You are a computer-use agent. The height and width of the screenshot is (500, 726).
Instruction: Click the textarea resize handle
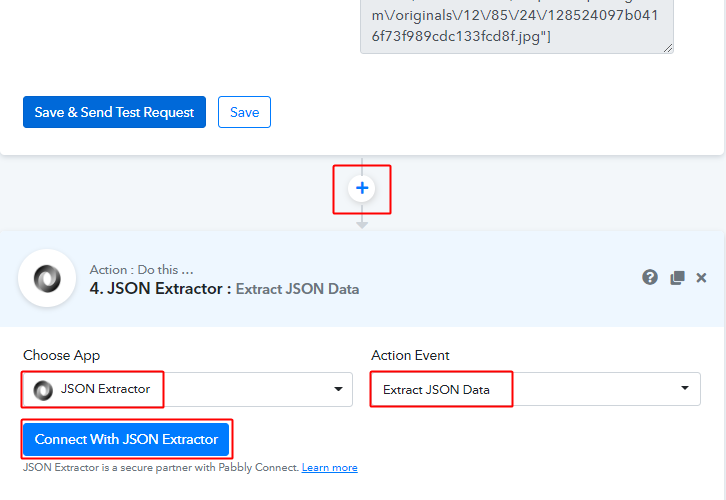(668, 48)
